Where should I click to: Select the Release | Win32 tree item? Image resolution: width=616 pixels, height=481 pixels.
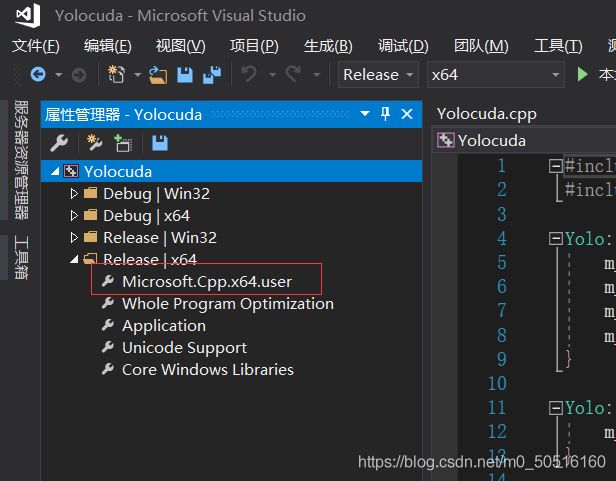160,237
